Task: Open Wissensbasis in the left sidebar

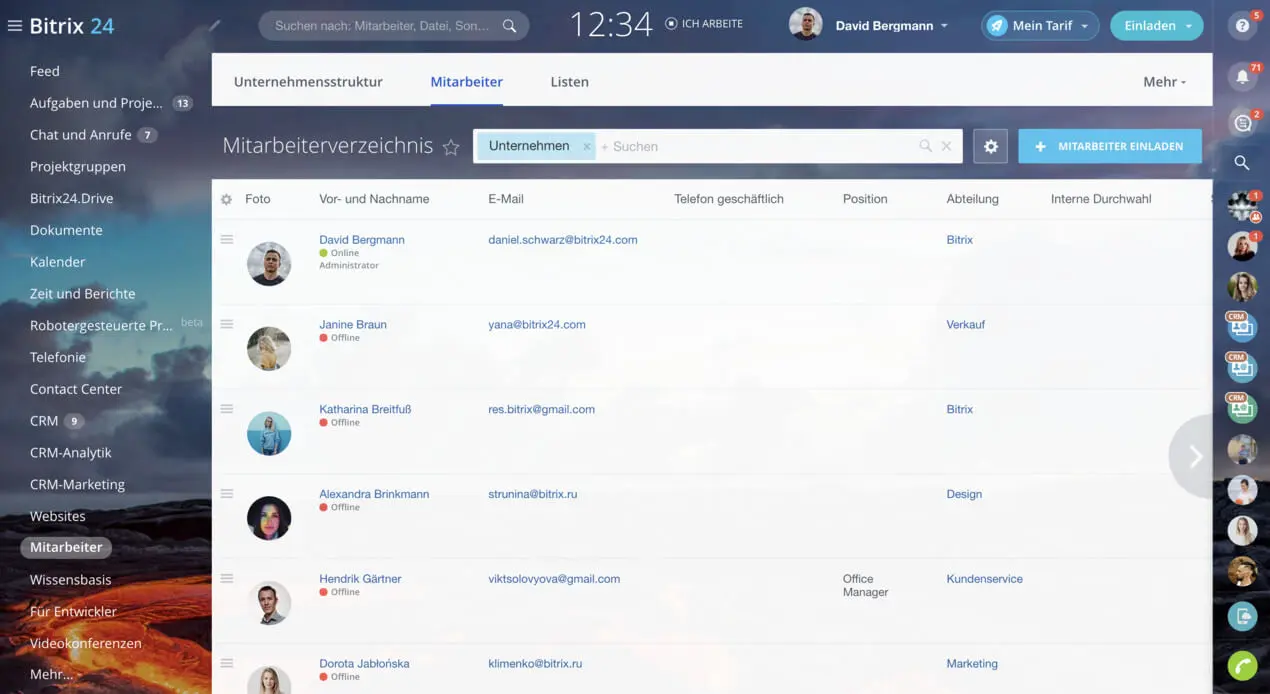Action: click(71, 580)
